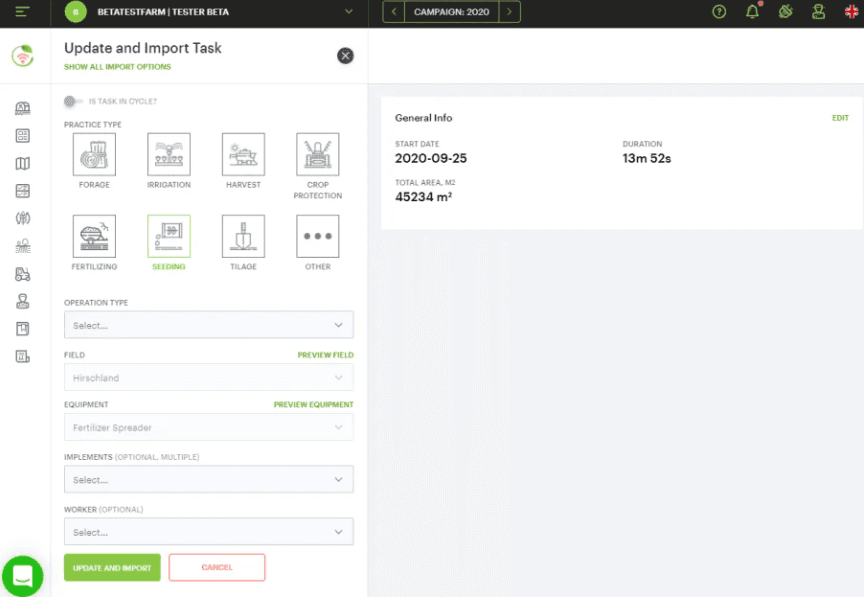Click Preview Field link

point(326,355)
